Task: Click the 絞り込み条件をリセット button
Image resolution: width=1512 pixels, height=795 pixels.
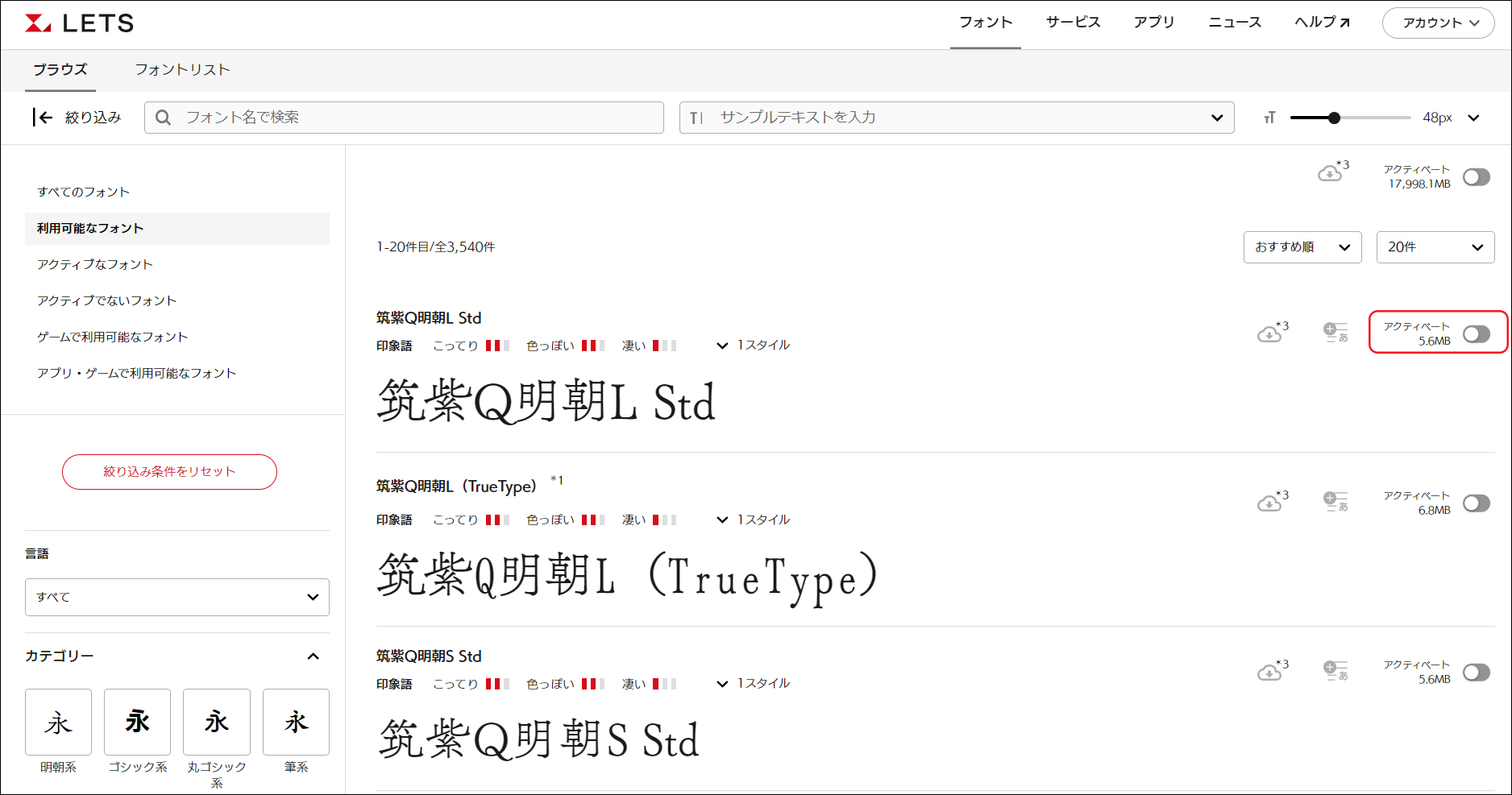Action: (169, 472)
